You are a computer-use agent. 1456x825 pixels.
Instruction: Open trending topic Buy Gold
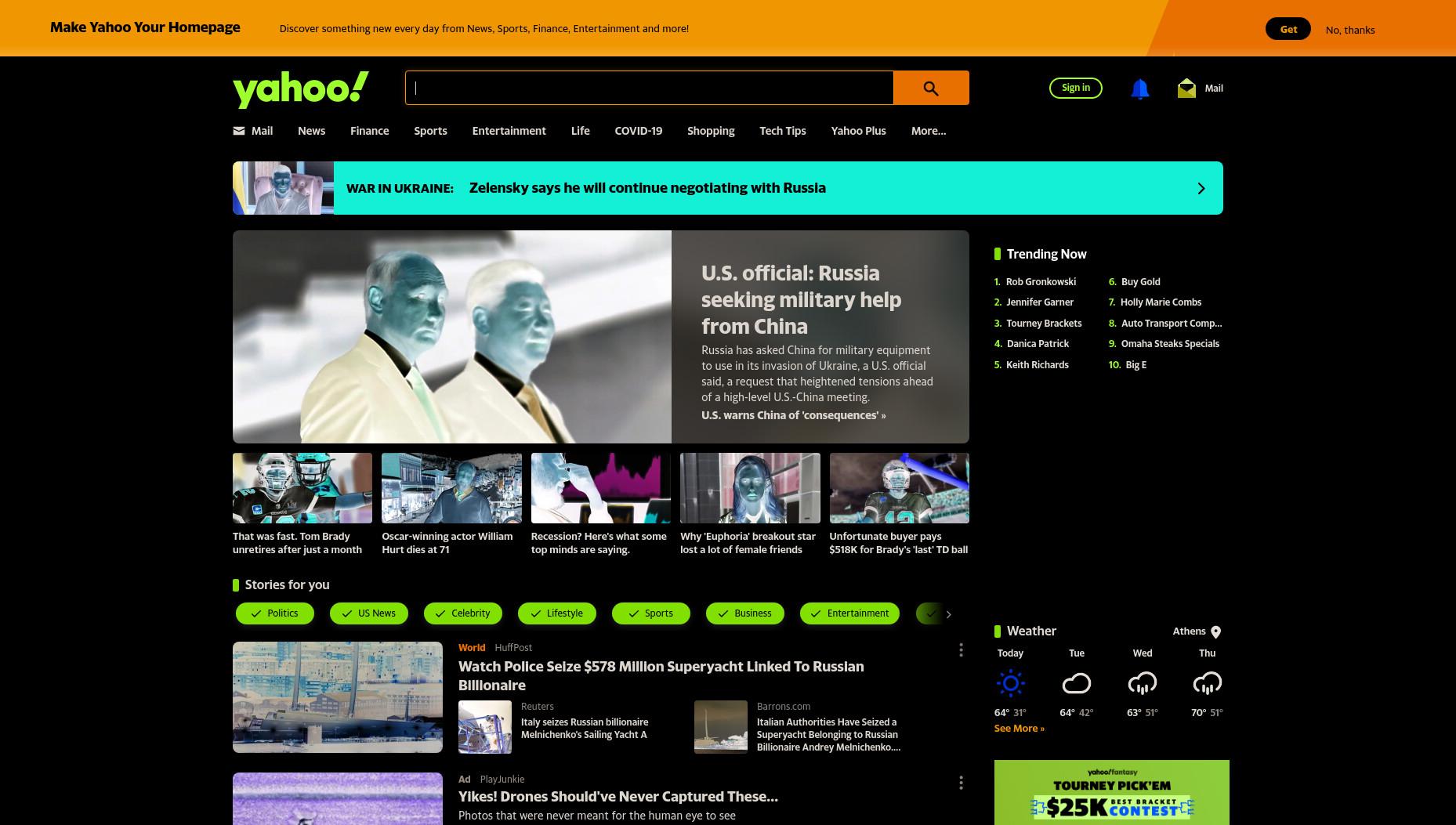[x=1141, y=281]
